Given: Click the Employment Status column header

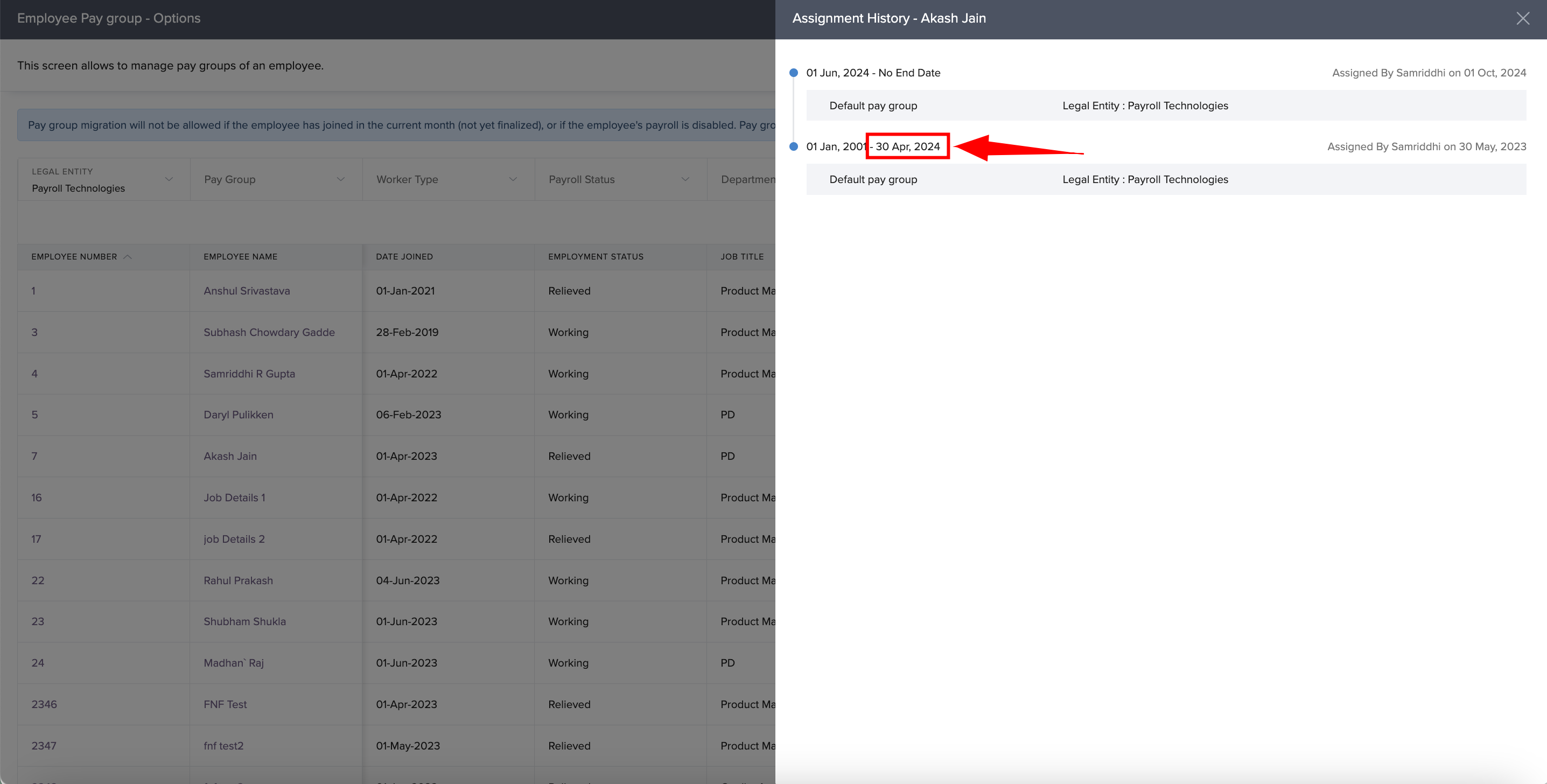Looking at the screenshot, I should point(595,256).
